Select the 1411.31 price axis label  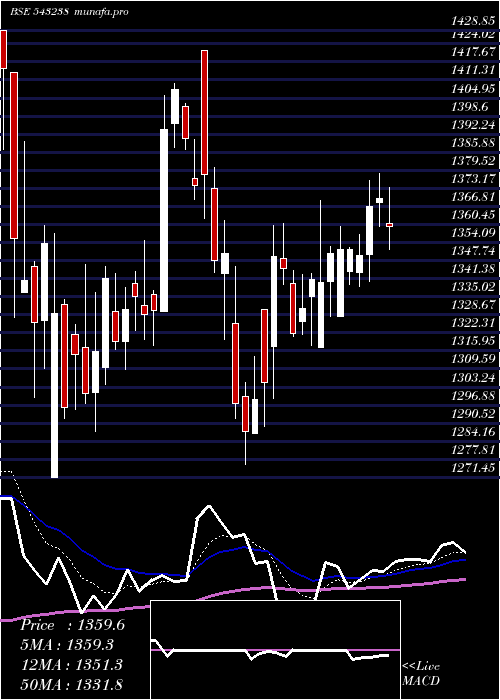point(473,70)
